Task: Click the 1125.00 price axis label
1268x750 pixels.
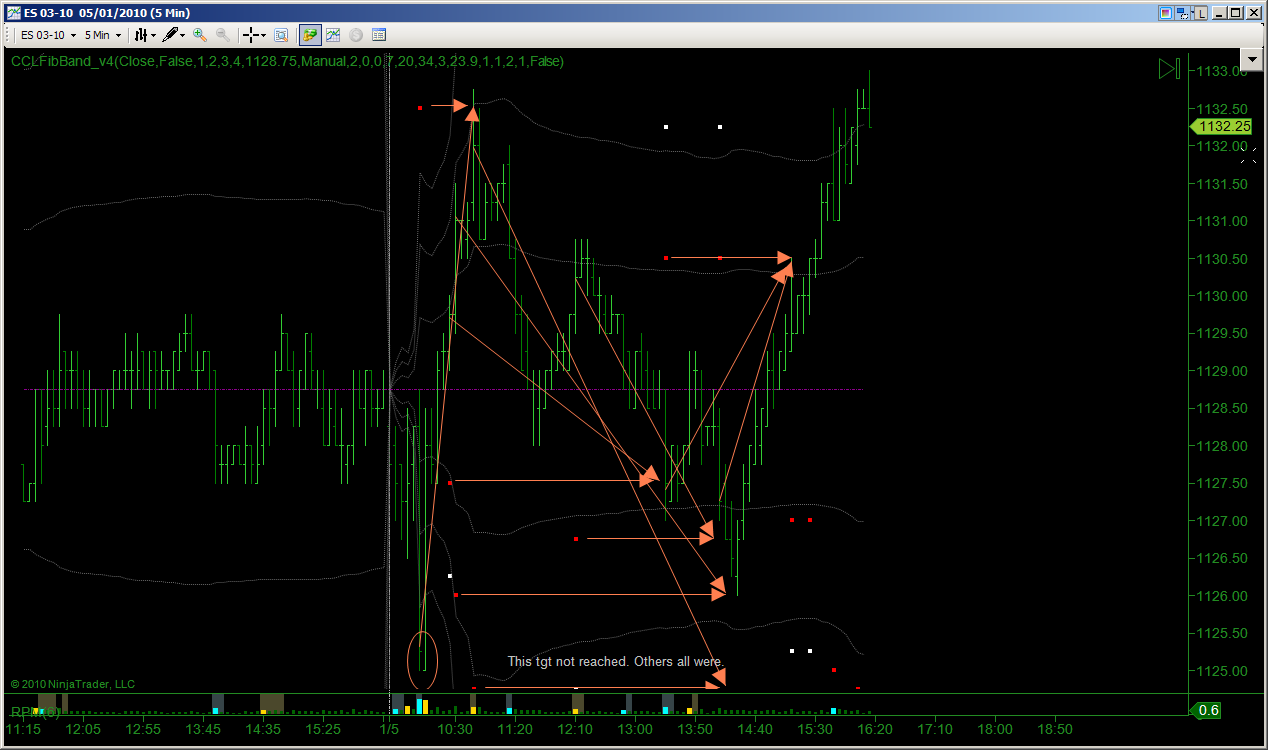Action: click(1224, 671)
